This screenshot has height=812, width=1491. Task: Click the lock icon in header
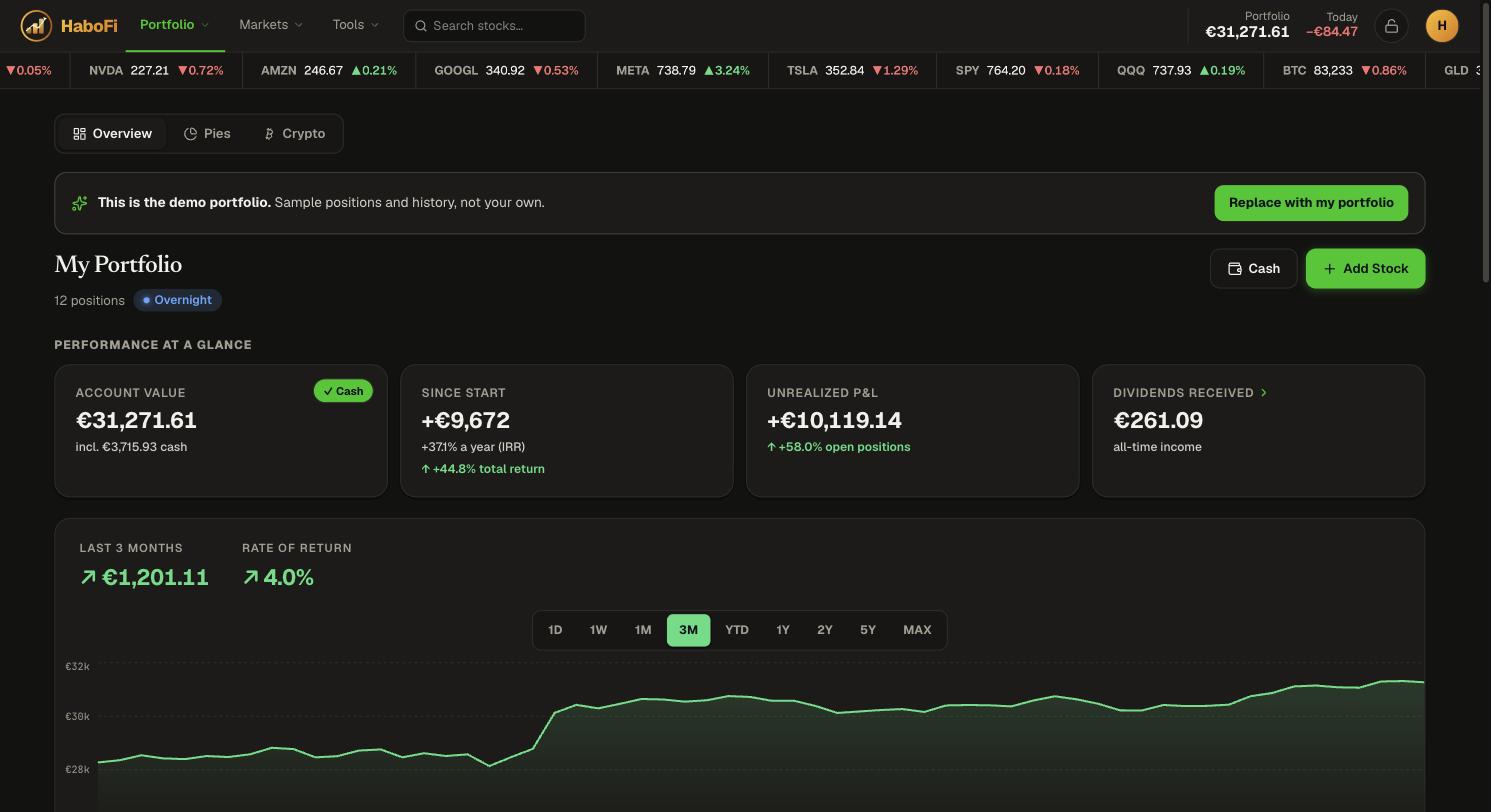tap(1391, 26)
